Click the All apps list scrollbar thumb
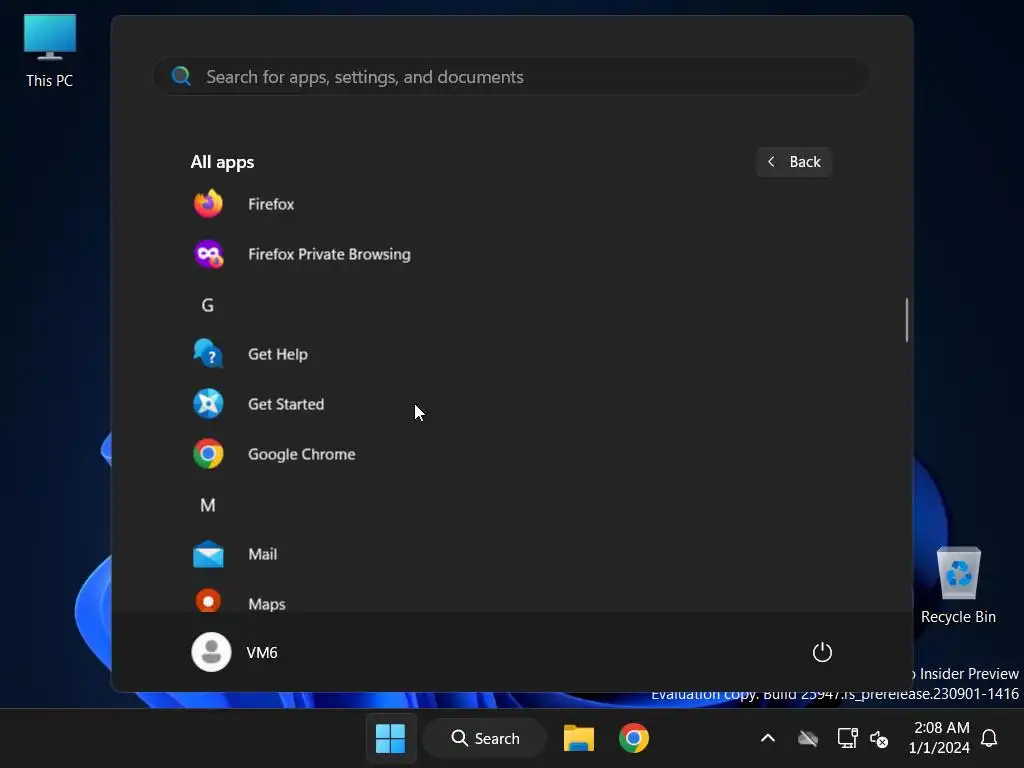The height and width of the screenshot is (768, 1024). click(x=906, y=319)
